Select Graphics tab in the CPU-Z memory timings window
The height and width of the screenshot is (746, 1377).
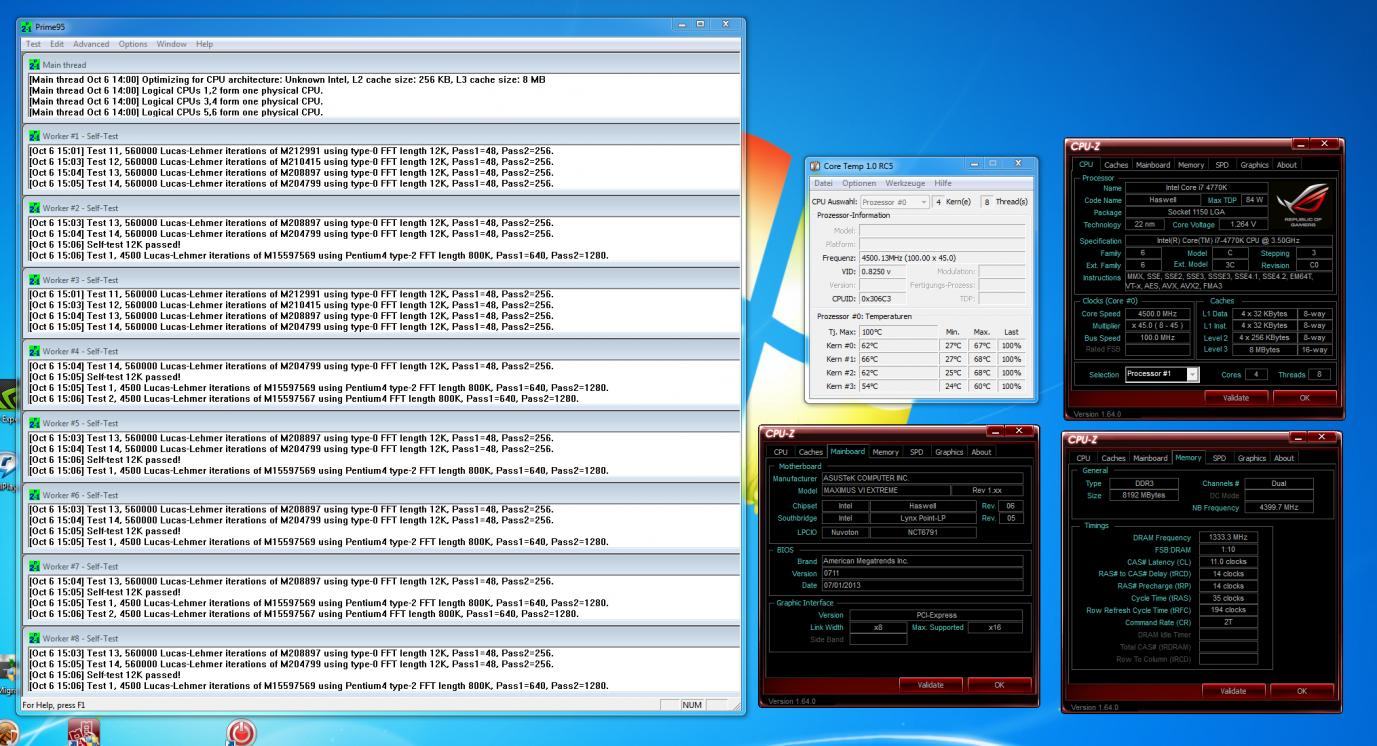click(x=1250, y=458)
